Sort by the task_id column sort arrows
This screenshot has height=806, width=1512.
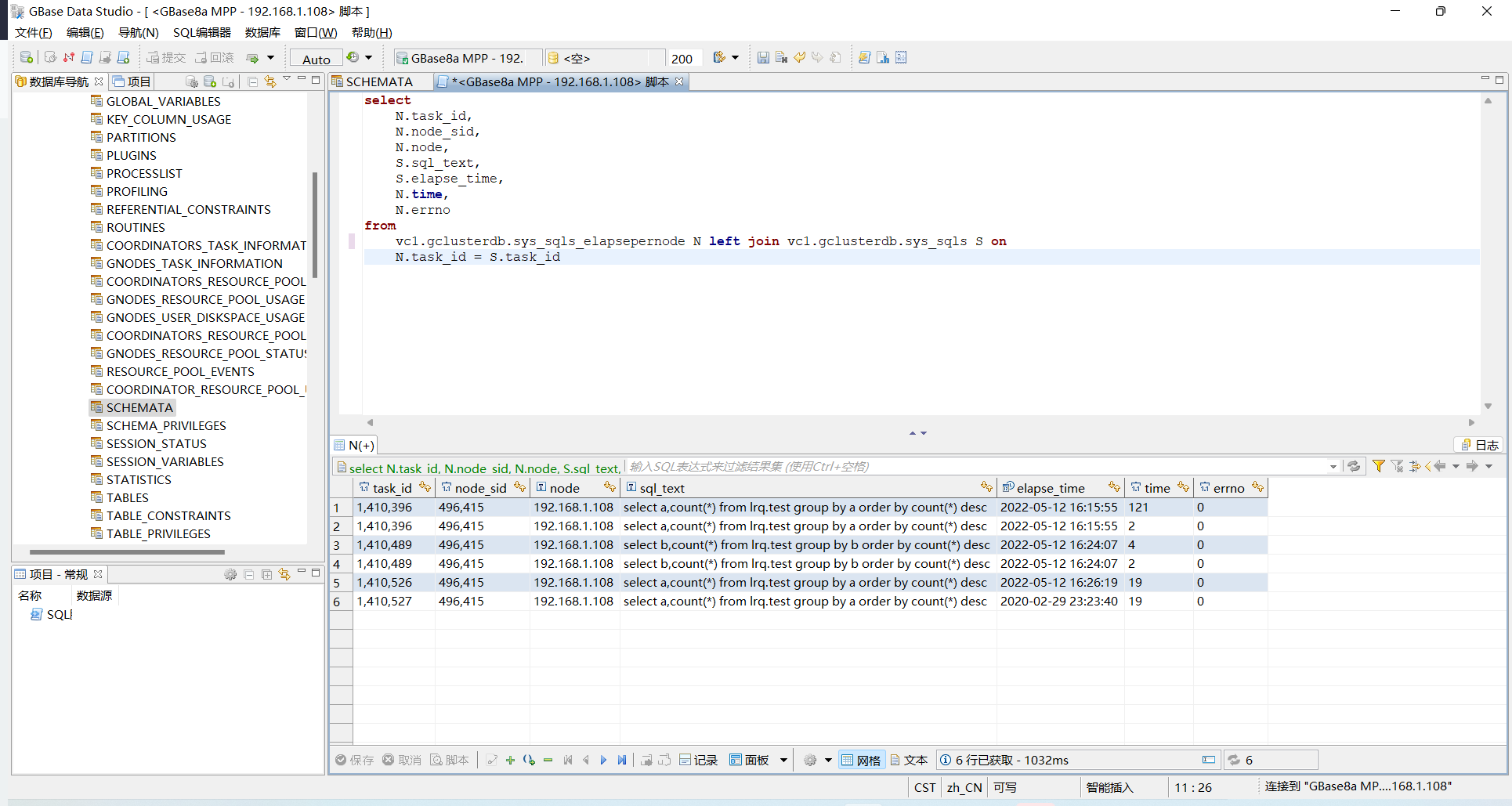[x=425, y=487]
